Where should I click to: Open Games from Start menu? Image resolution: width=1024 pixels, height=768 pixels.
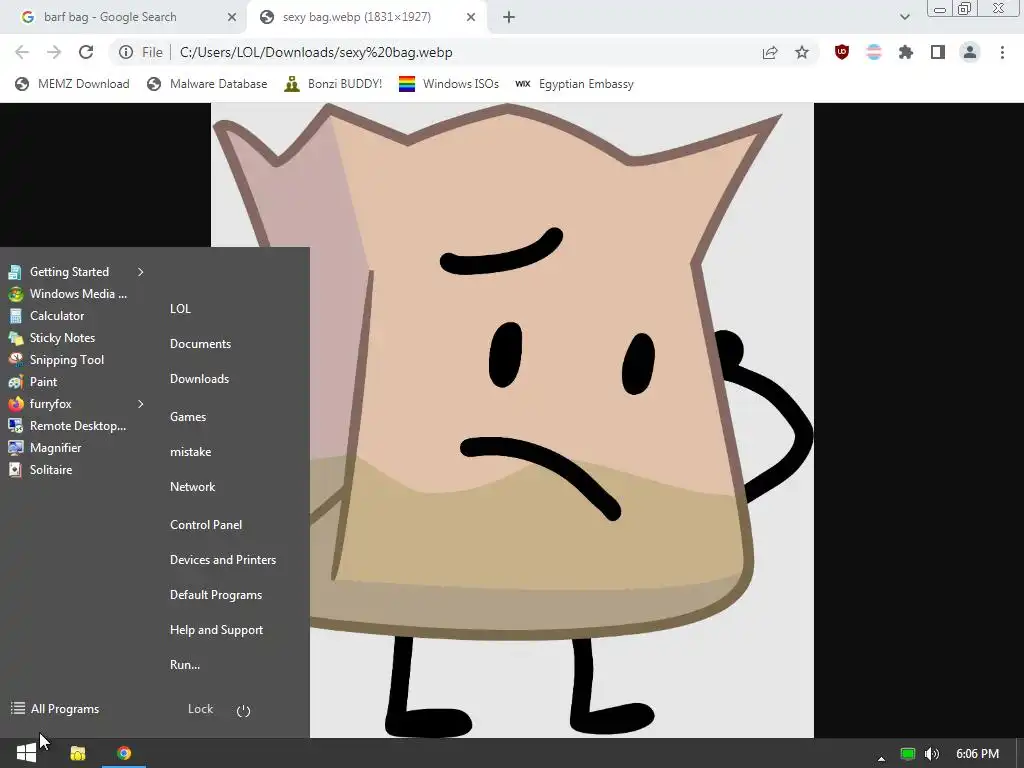[188, 417]
